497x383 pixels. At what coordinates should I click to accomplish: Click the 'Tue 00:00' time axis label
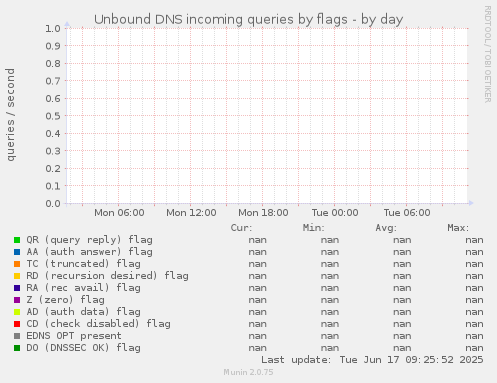[x=335, y=213]
